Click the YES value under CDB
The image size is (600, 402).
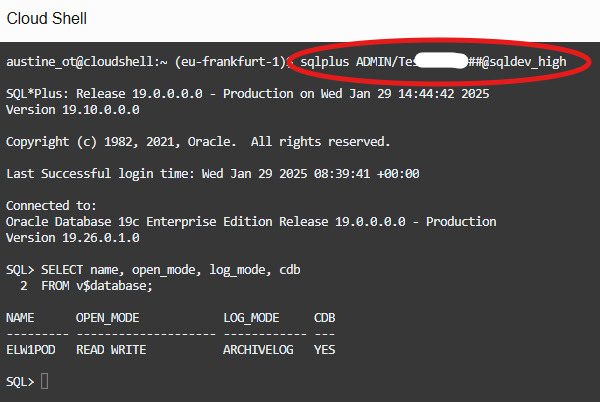click(x=324, y=350)
